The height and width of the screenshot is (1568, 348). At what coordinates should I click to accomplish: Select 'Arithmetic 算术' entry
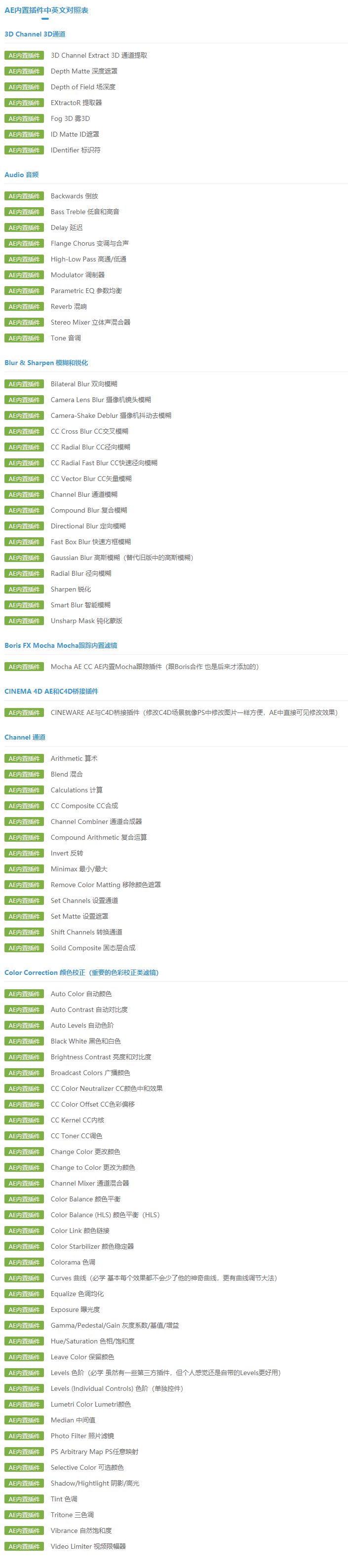(74, 758)
